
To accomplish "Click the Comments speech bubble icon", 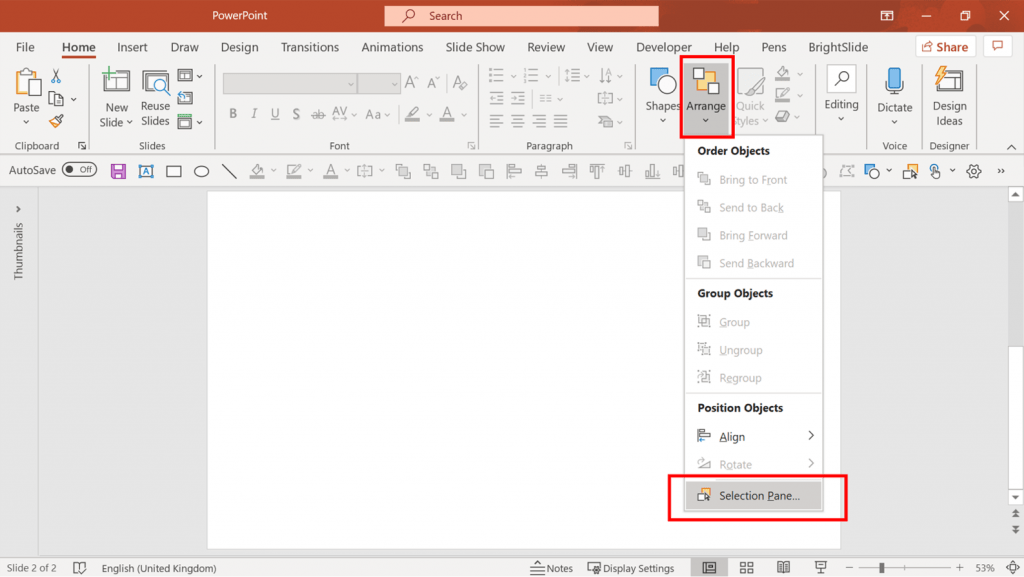I will coord(997,46).
